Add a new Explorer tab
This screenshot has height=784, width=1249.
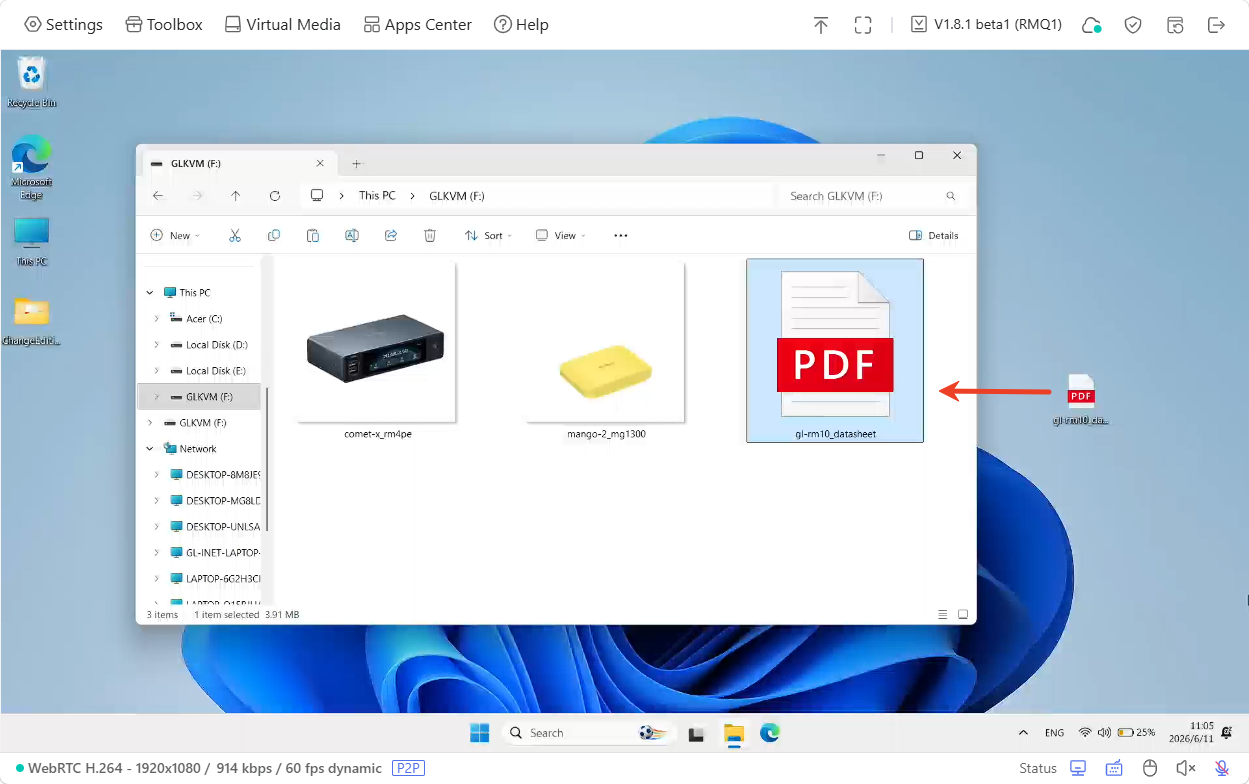click(x=357, y=163)
